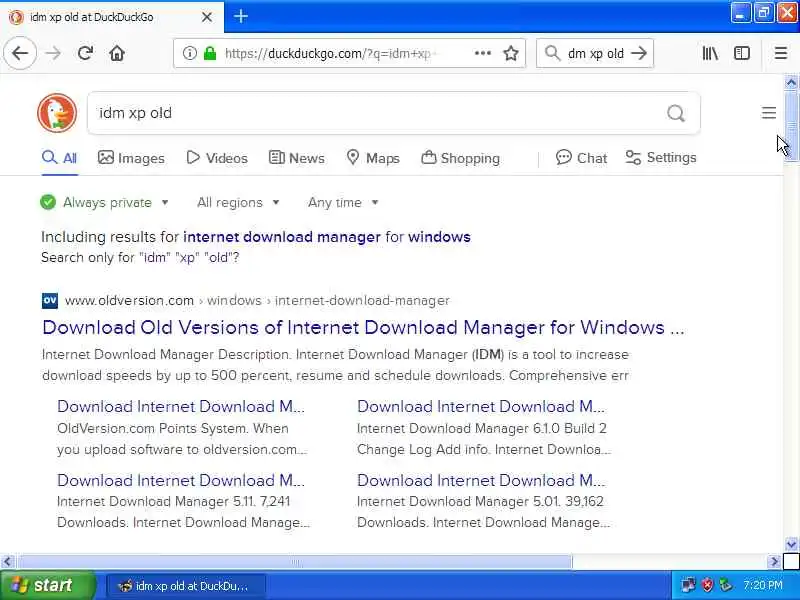800x600 pixels.
Task: Click the vertical scrollbar thumb
Action: click(791, 126)
